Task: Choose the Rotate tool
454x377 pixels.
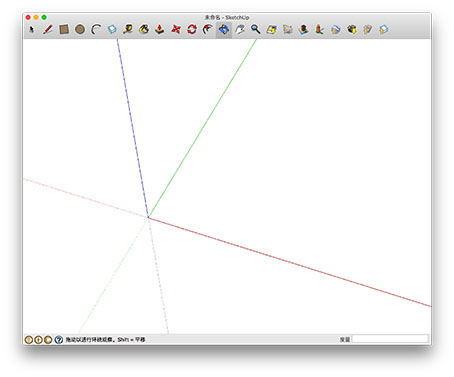Action: click(192, 30)
